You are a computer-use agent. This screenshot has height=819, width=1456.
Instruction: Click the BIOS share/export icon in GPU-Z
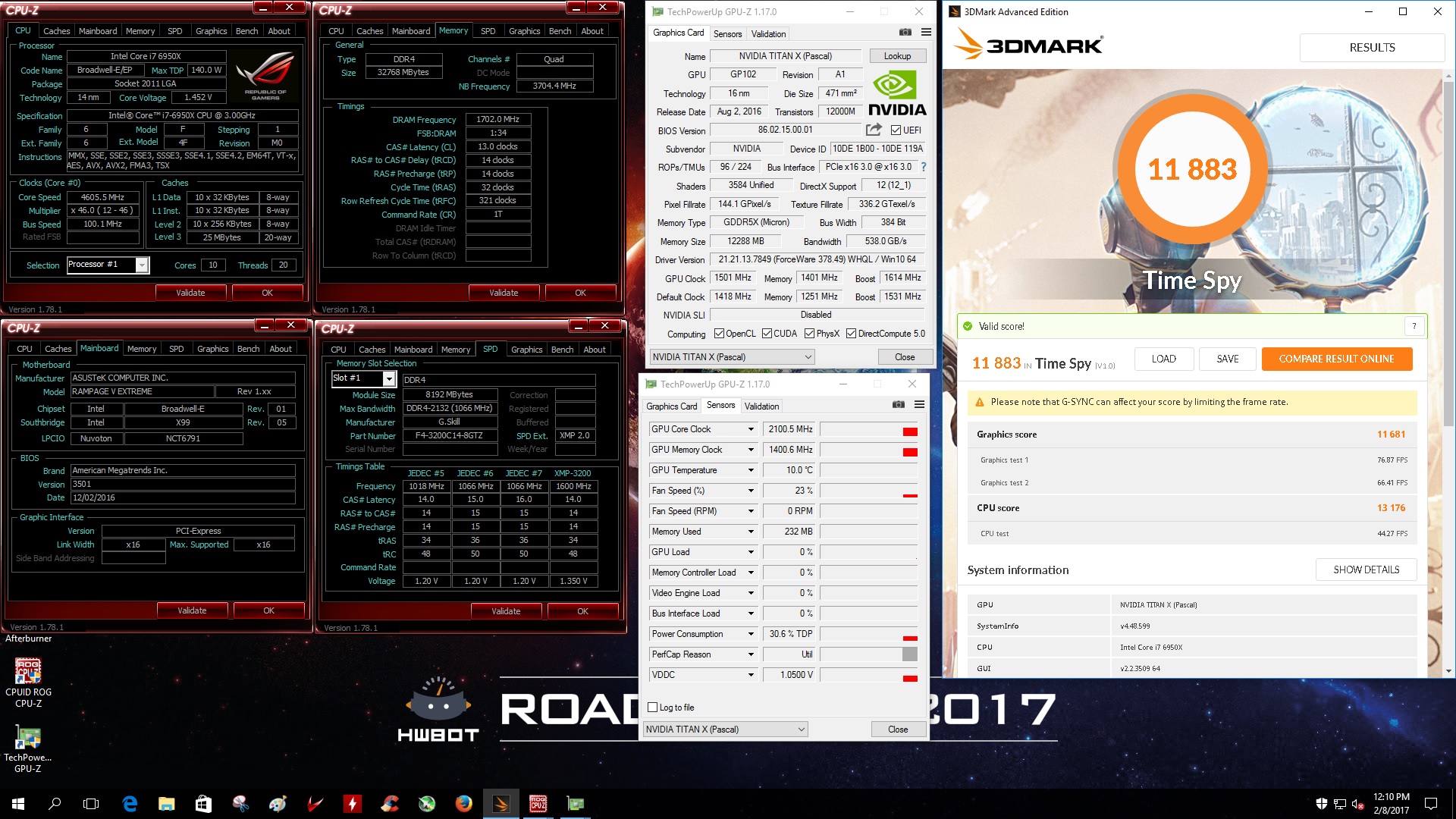click(x=874, y=130)
